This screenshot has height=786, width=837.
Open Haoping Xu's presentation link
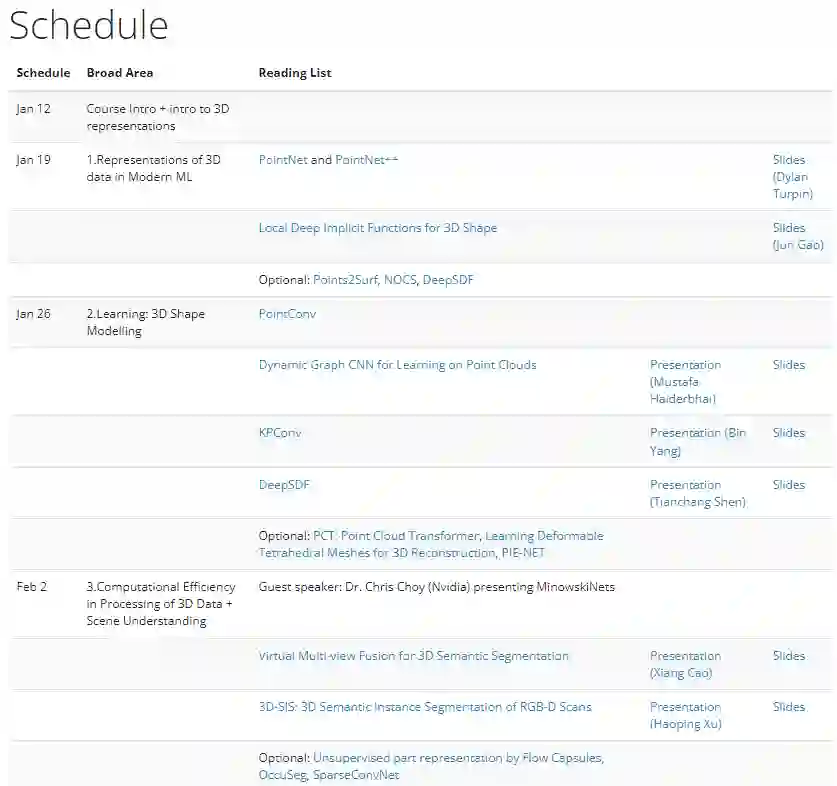tap(685, 715)
